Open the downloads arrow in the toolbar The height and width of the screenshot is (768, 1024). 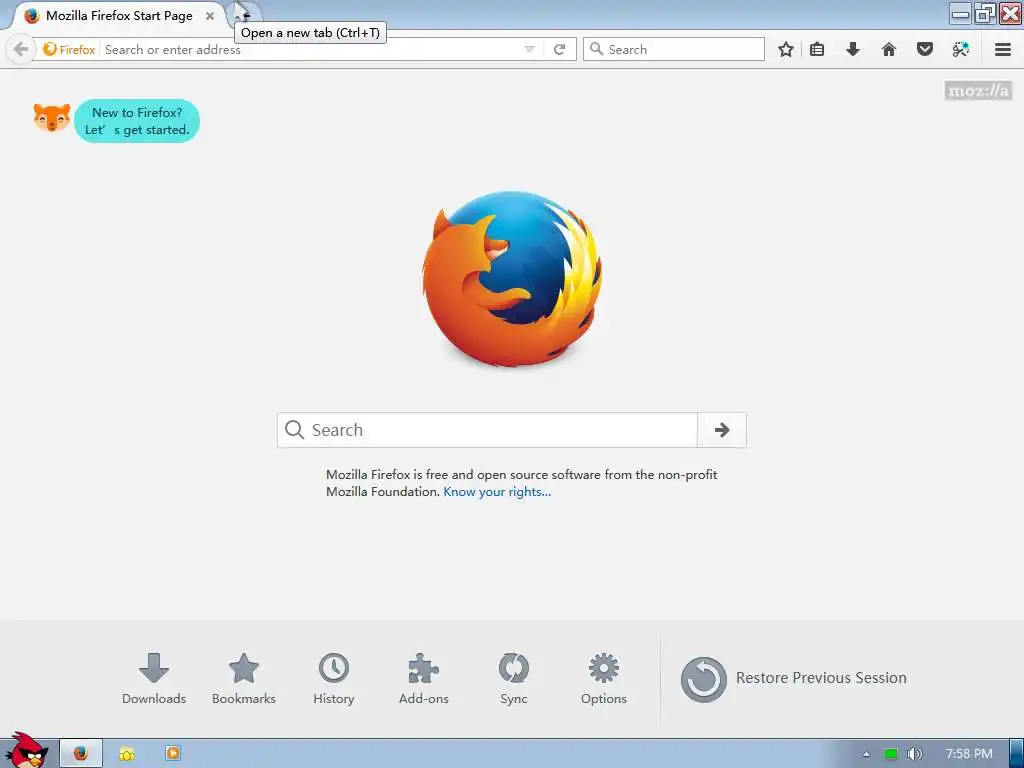click(852, 50)
